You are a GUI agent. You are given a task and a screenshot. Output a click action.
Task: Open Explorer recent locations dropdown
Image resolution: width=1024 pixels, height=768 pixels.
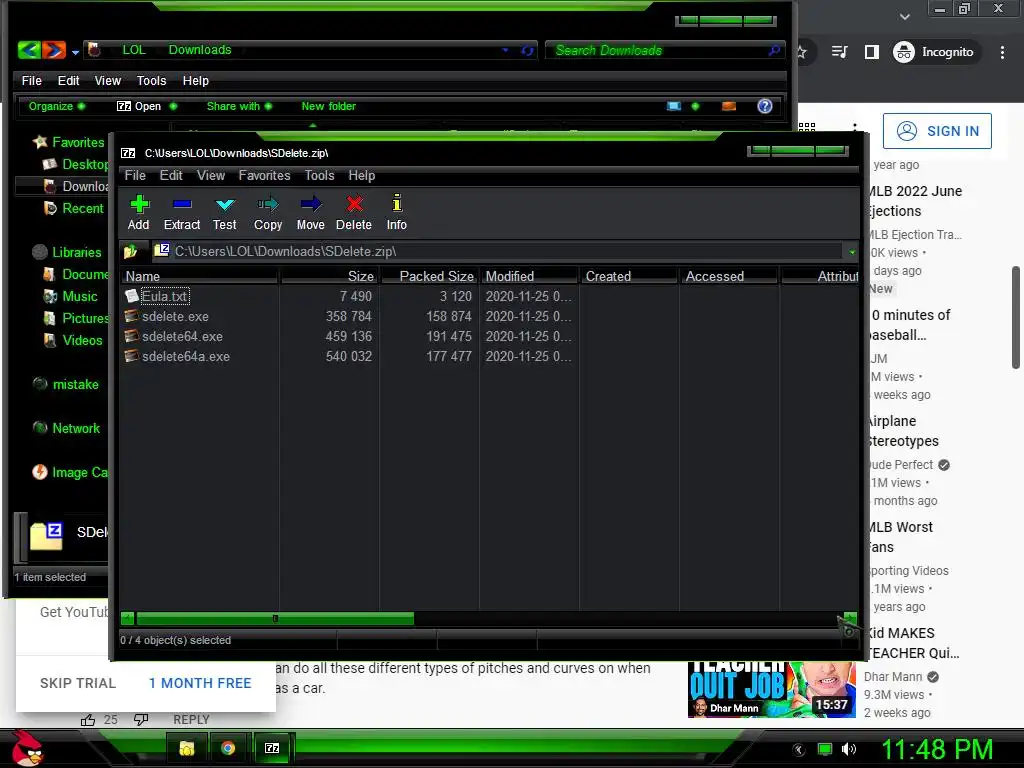point(76,52)
